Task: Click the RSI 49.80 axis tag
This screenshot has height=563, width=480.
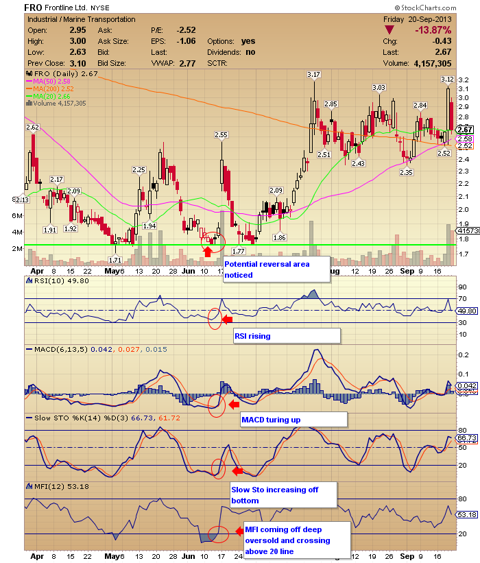Action: 467,311
